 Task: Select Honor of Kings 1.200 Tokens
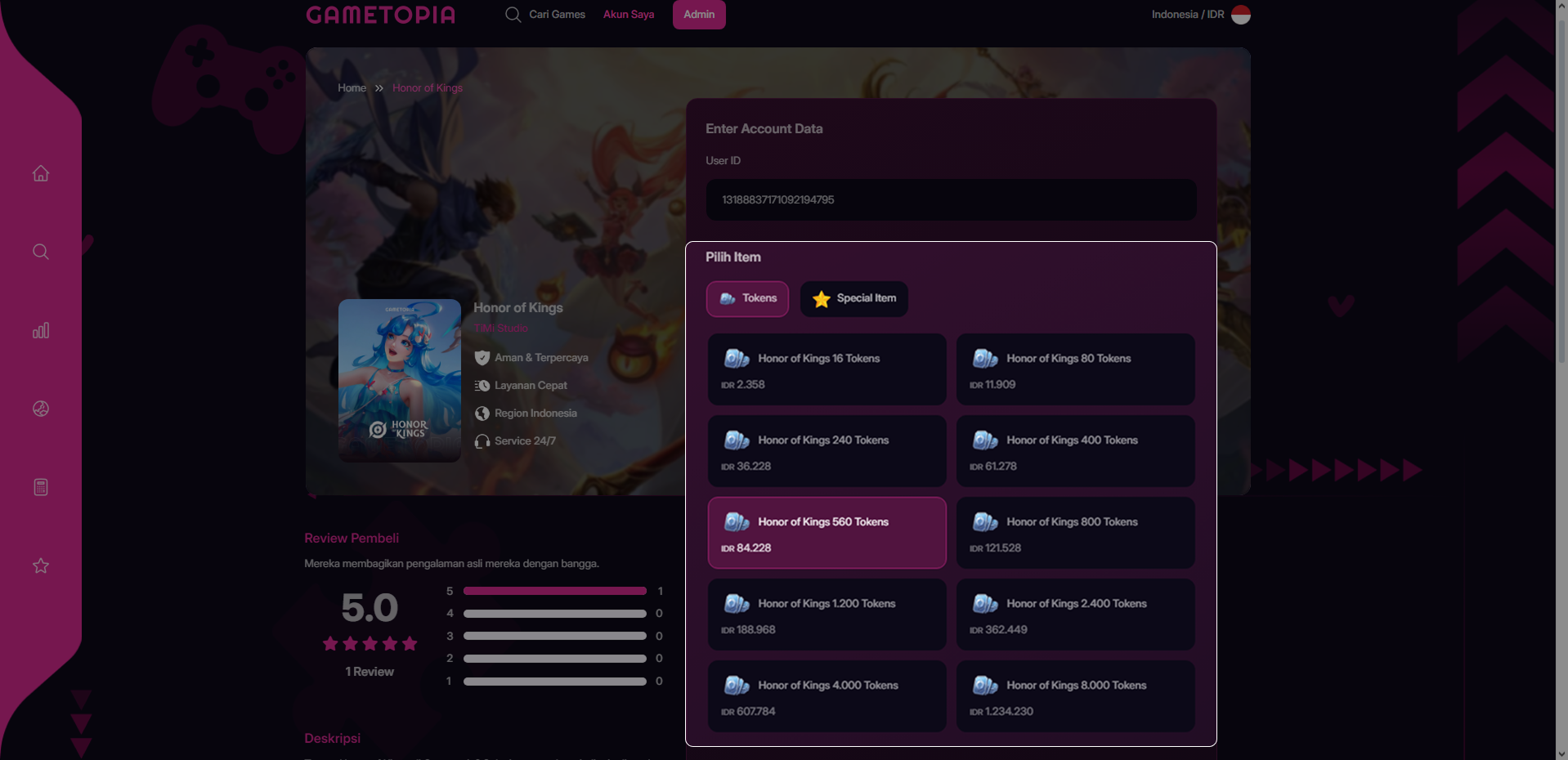[827, 615]
